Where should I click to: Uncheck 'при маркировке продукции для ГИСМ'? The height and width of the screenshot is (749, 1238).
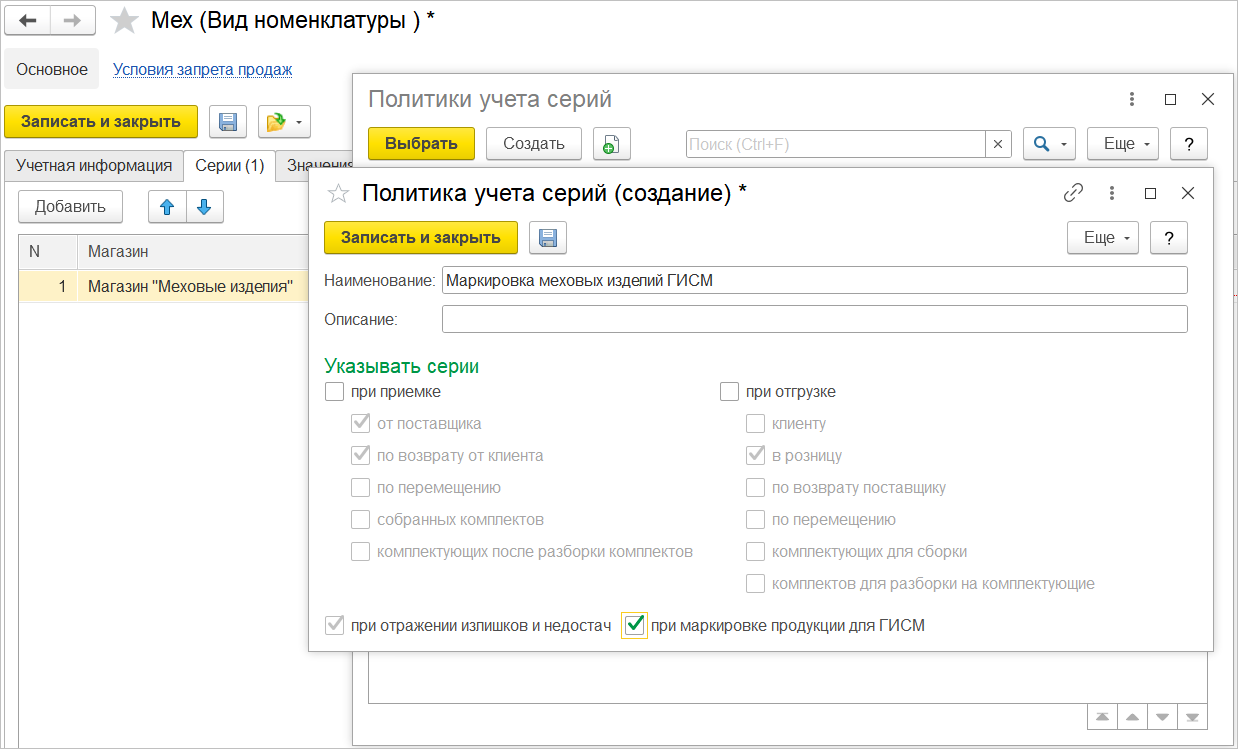pos(633,626)
